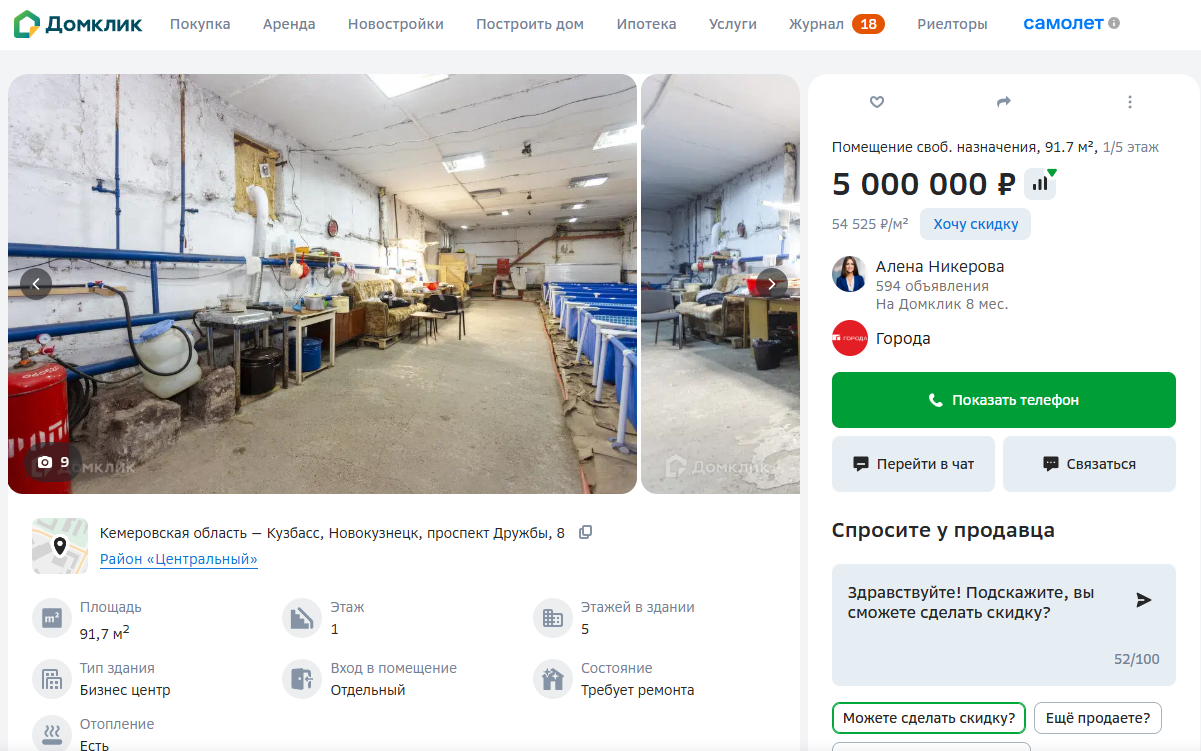This screenshot has width=1201, height=751.
Task: Click the send message arrow icon
Action: click(1144, 600)
